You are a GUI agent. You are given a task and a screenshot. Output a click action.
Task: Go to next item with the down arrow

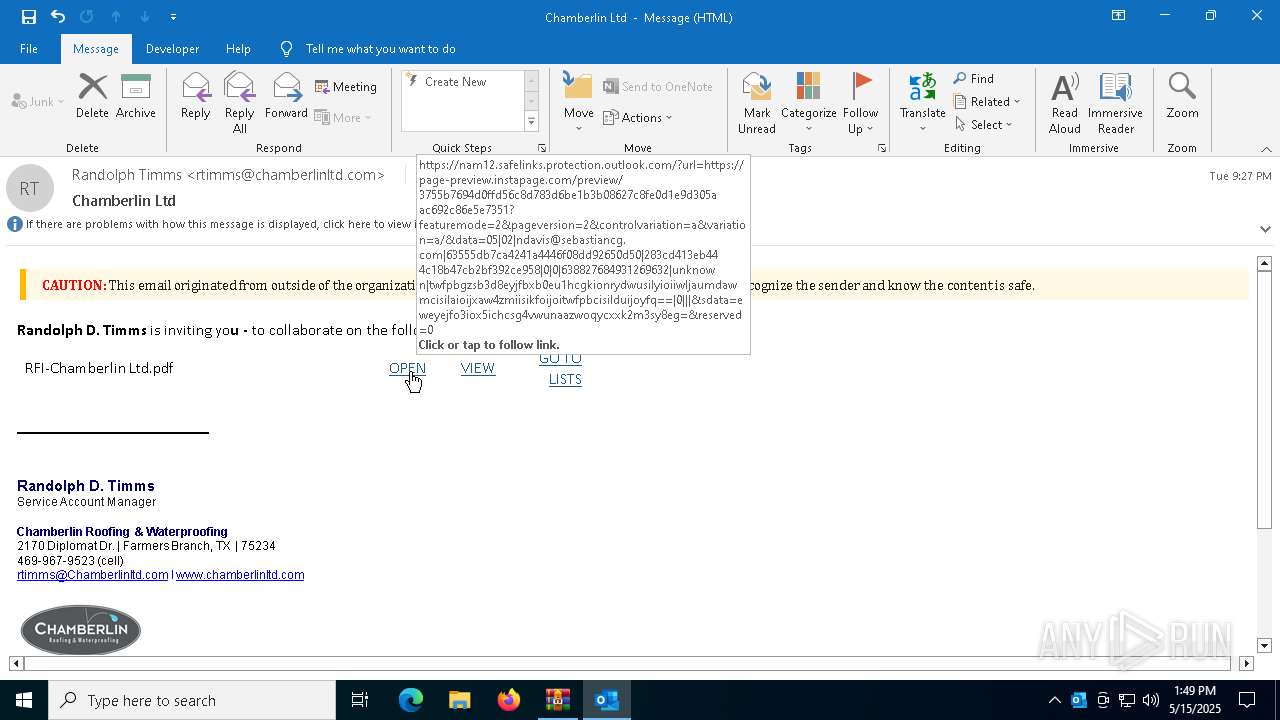tap(145, 16)
